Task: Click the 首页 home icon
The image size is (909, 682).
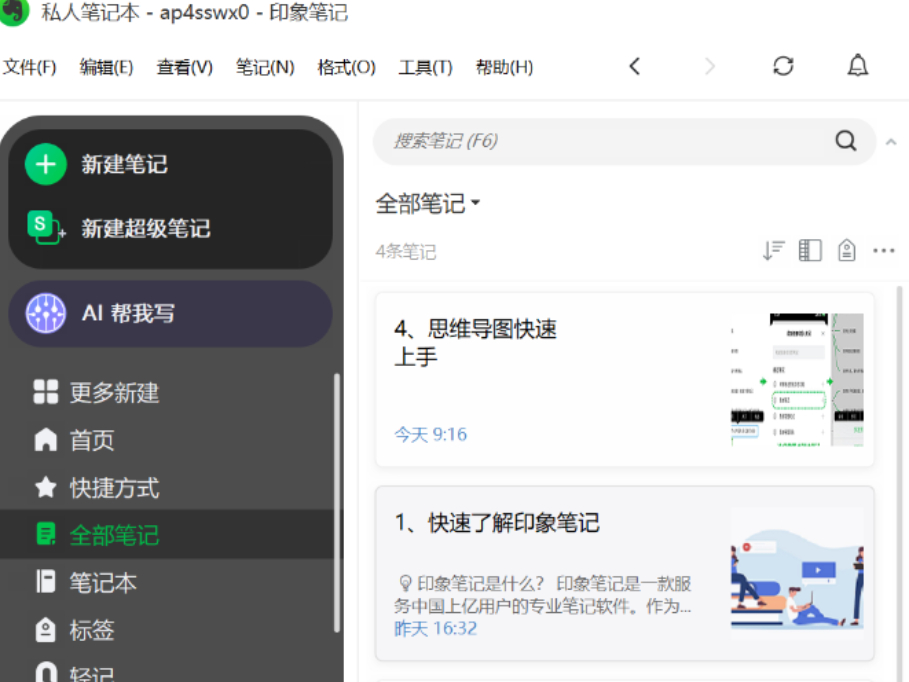Action: coord(46,440)
